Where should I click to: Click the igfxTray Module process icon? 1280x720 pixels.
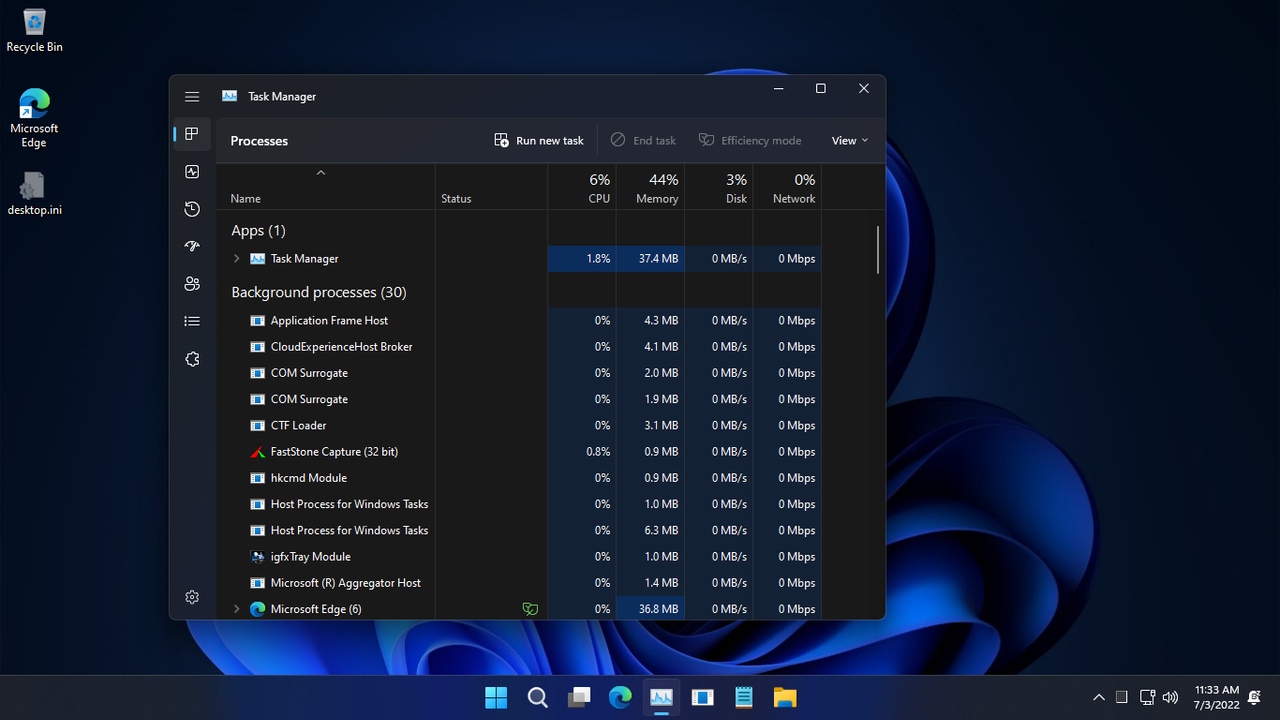point(257,557)
